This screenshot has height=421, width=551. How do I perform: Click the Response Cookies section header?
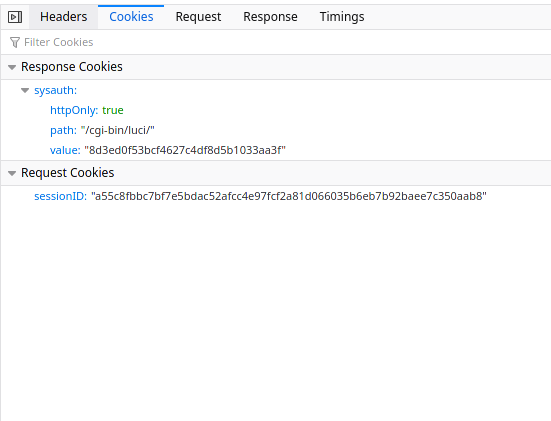click(x=276, y=67)
